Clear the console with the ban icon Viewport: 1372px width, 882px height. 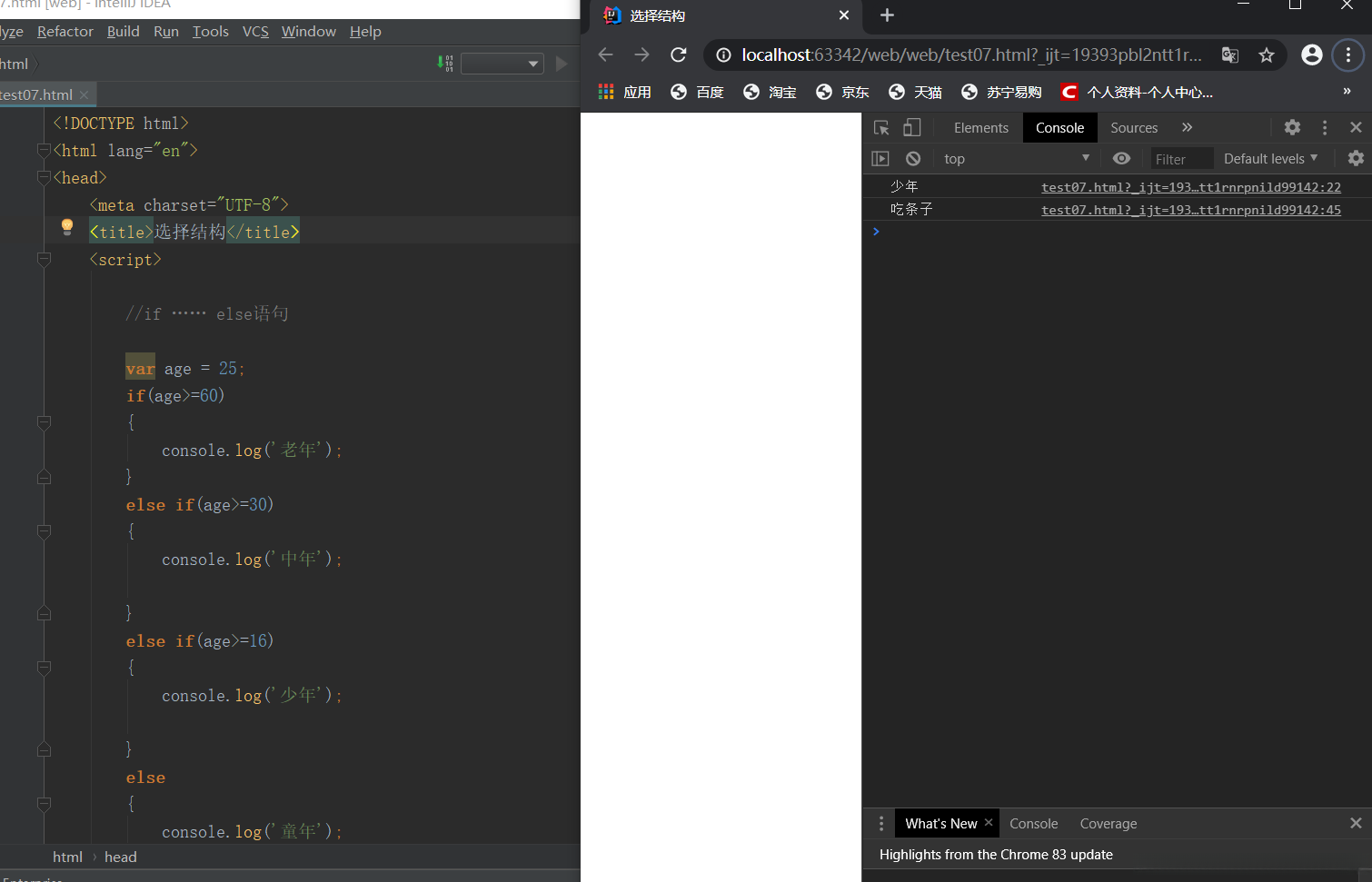click(x=913, y=158)
